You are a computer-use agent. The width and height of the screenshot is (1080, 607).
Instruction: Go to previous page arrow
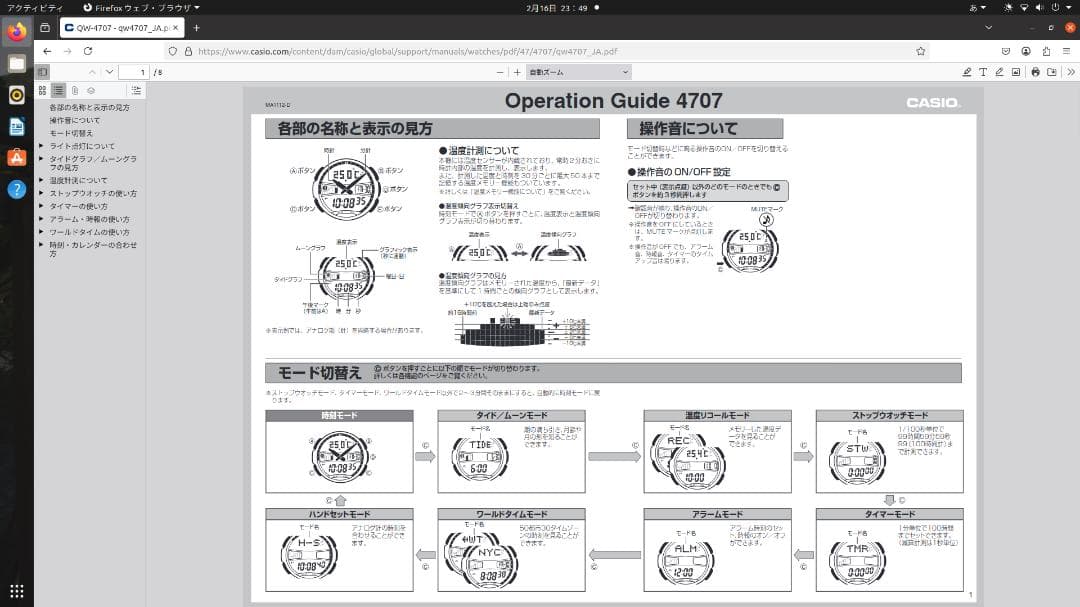92,72
